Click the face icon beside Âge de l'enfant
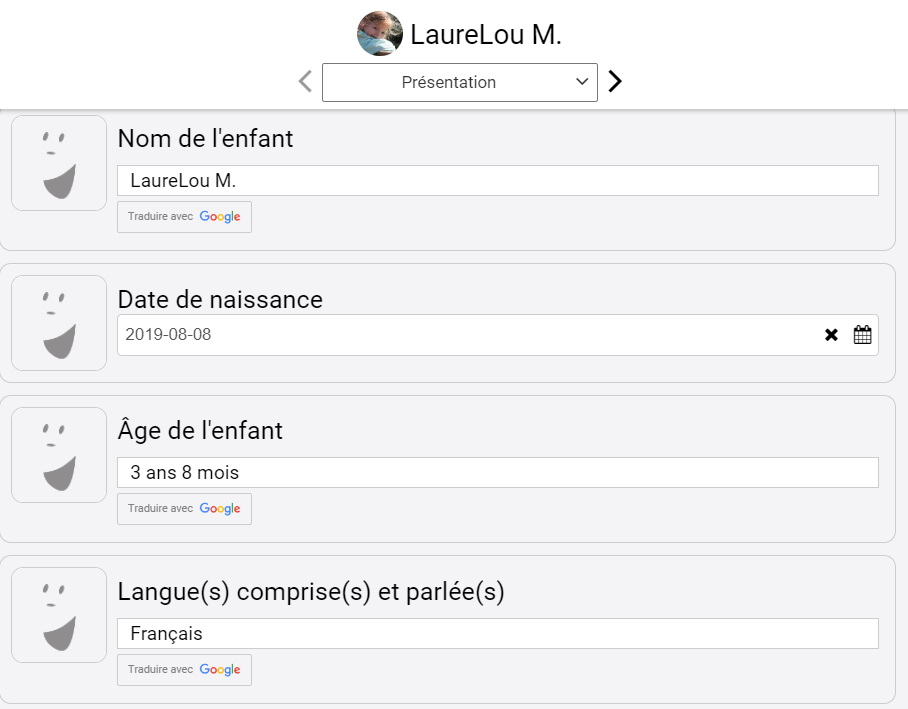 [59, 455]
